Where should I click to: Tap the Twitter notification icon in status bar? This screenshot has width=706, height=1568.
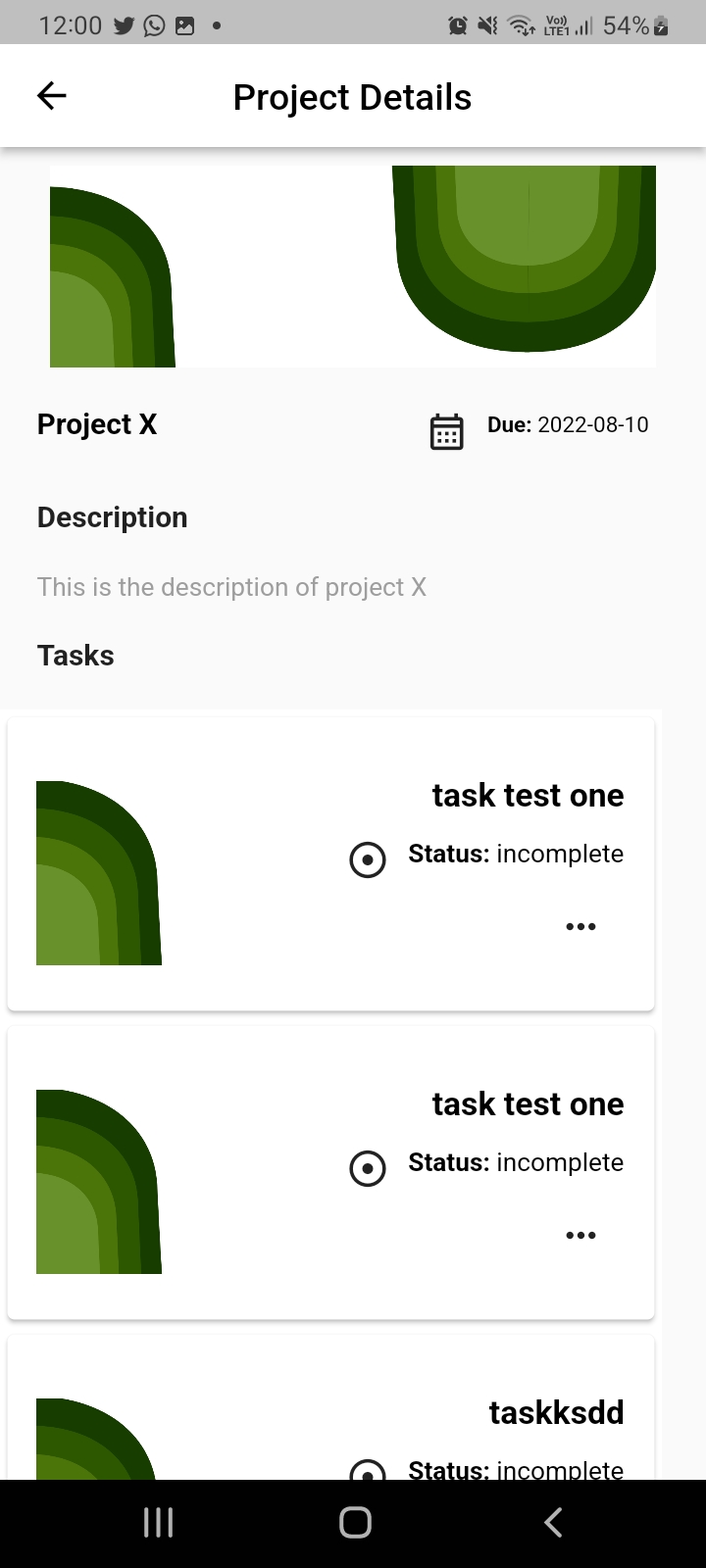pyautogui.click(x=124, y=25)
